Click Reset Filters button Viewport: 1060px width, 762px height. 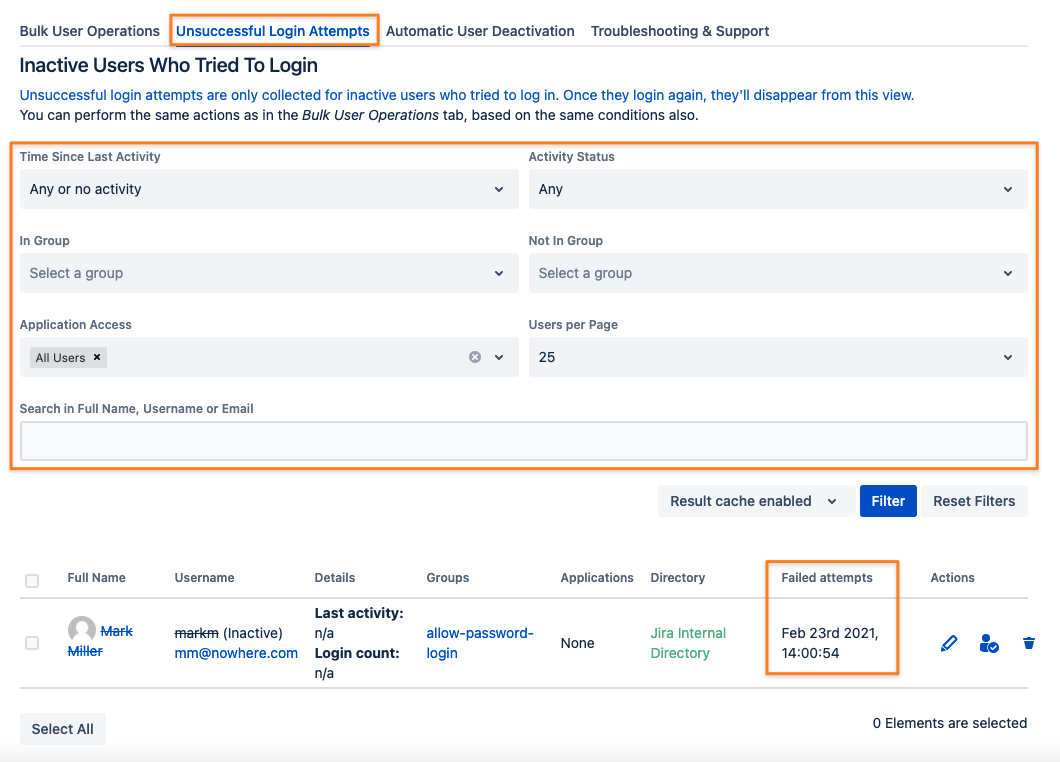(973, 501)
